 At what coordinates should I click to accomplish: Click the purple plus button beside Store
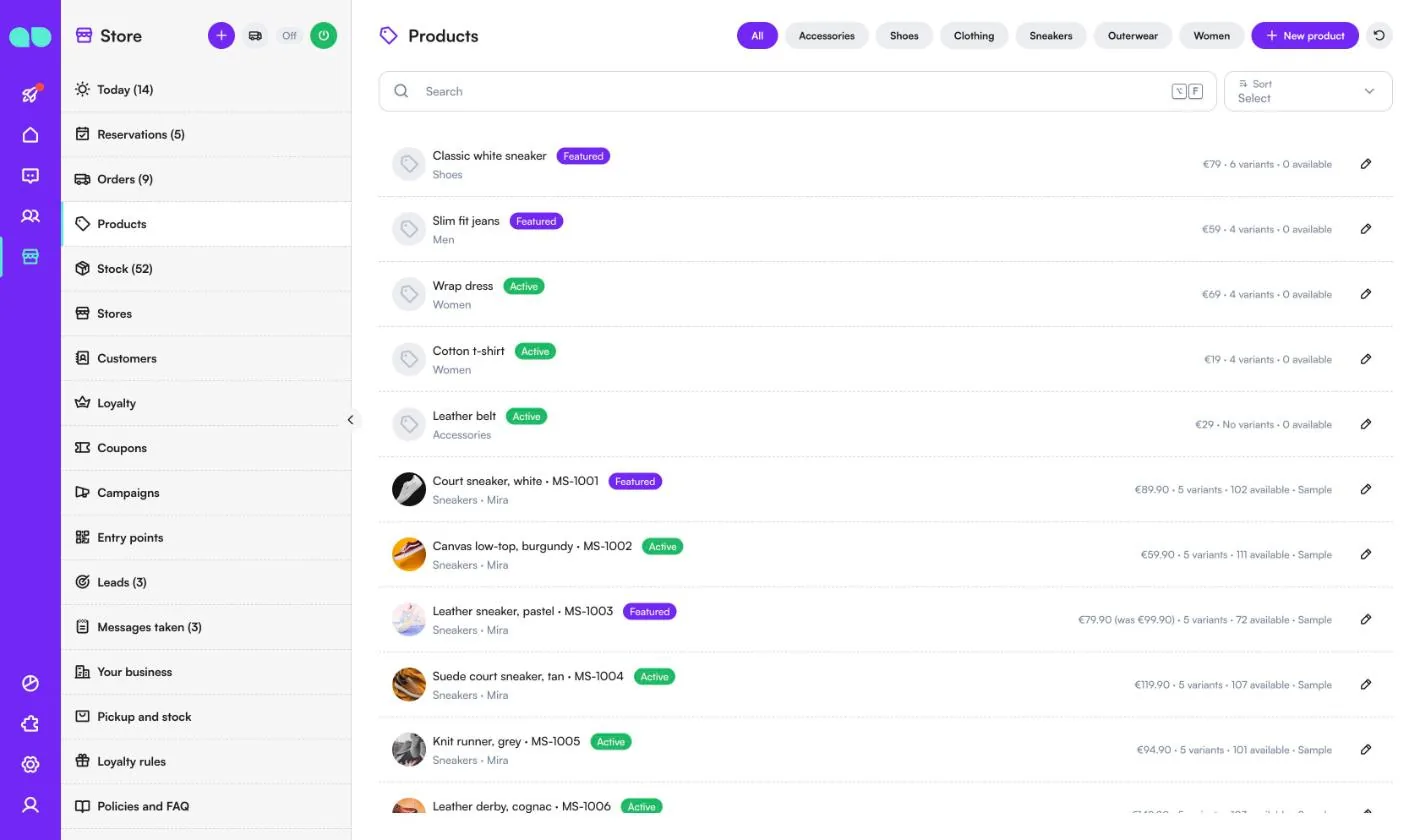(221, 36)
